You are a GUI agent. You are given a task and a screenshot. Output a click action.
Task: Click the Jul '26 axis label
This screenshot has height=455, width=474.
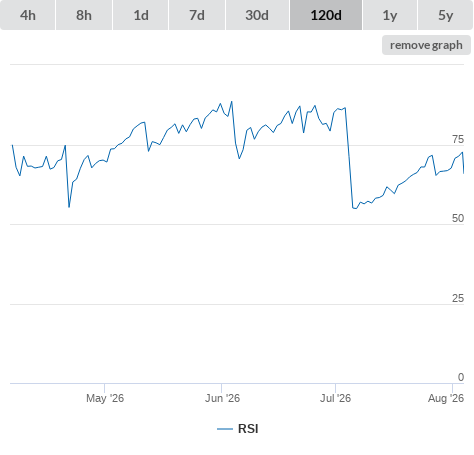coord(335,398)
